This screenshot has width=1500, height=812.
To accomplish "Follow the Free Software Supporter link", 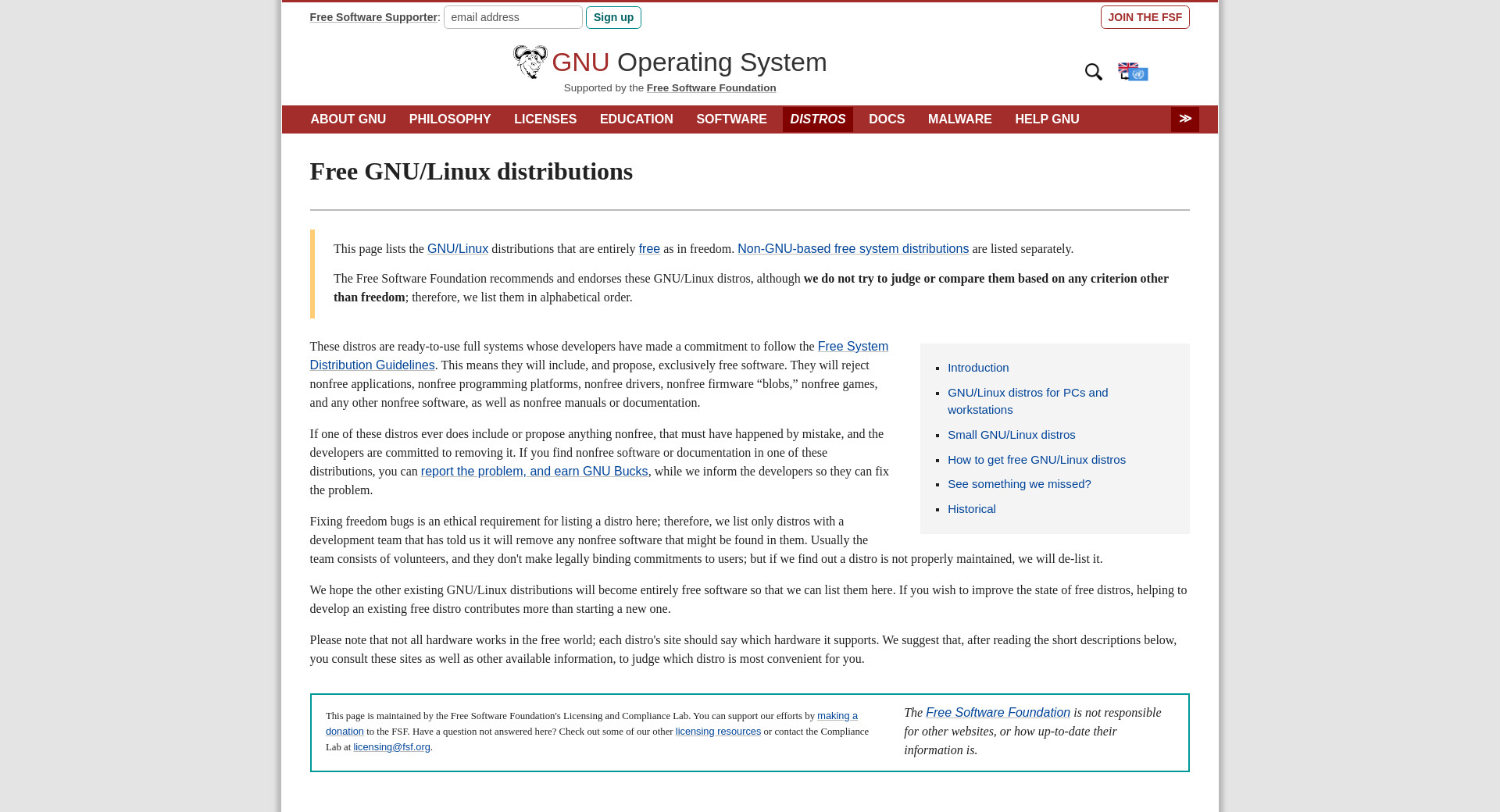I will point(373,17).
